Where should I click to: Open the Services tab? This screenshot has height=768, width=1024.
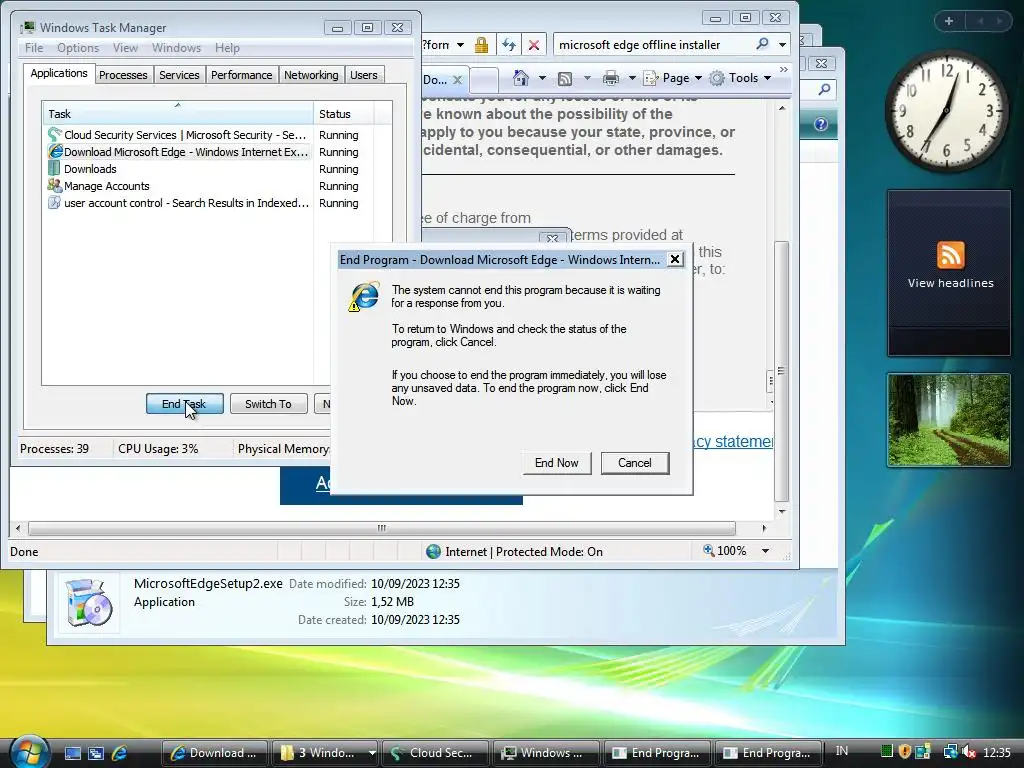179,74
